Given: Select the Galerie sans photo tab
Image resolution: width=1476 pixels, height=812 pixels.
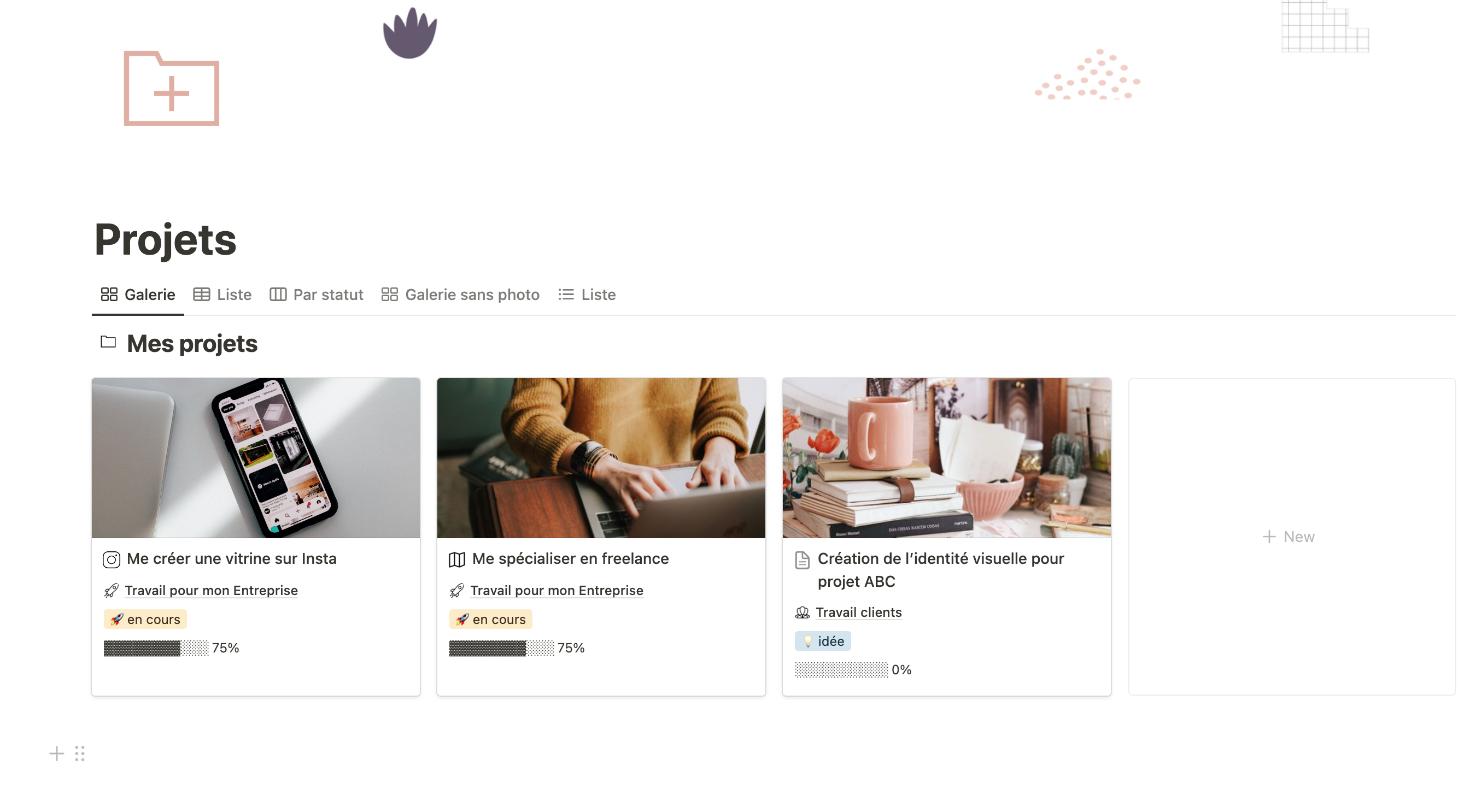Looking at the screenshot, I should [x=461, y=295].
